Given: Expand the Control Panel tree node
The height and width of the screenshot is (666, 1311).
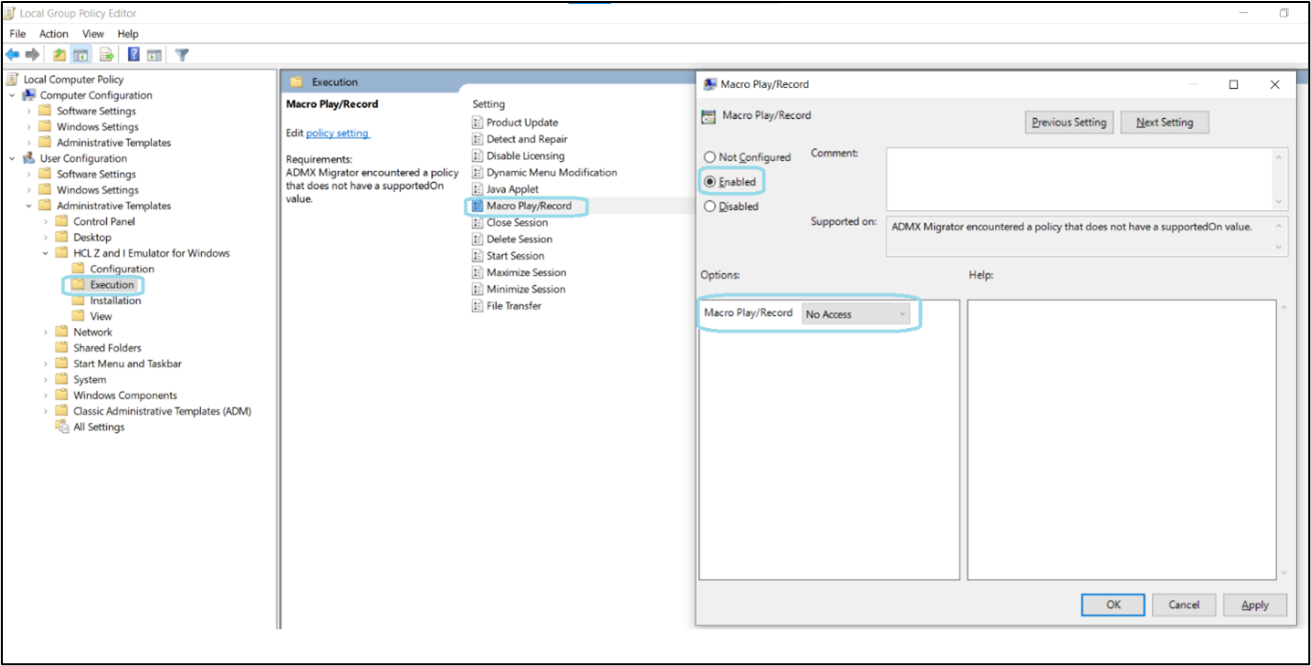Looking at the screenshot, I should [x=45, y=222].
